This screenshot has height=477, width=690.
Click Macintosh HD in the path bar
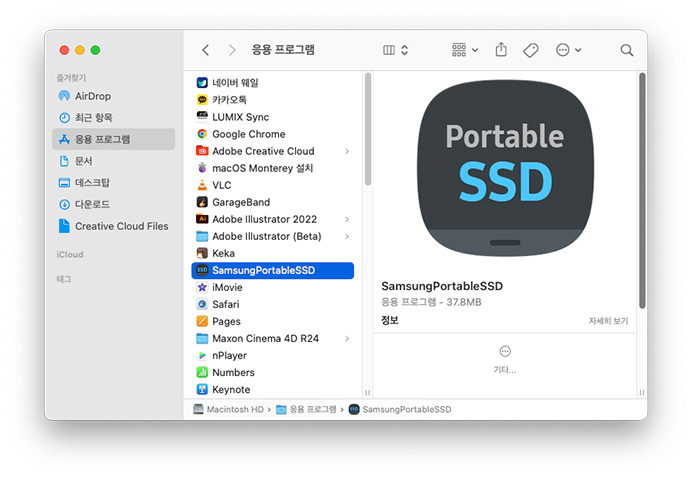[x=228, y=409]
